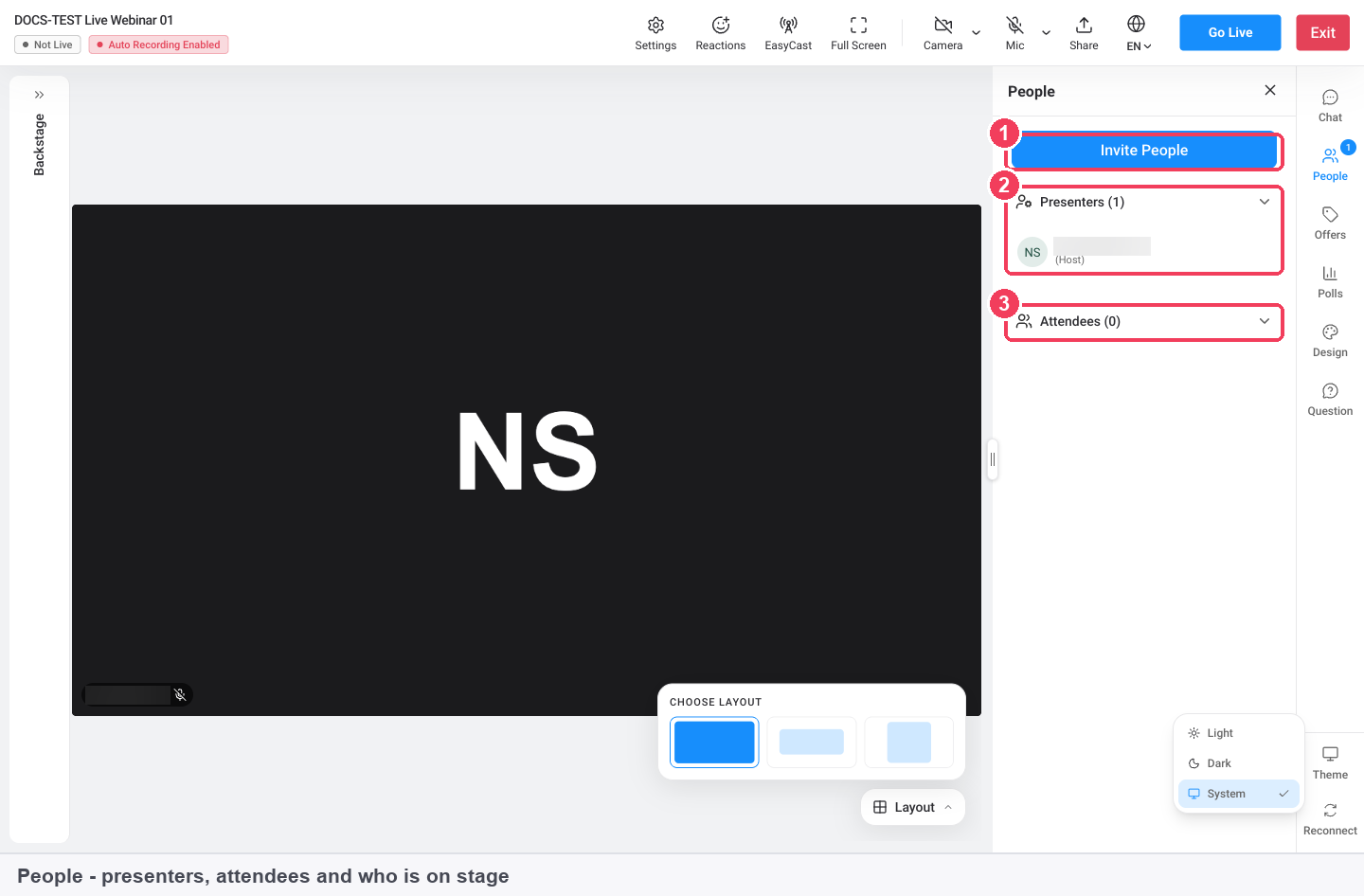Switch to Full Screen mode
The image size is (1364, 896).
point(858,33)
